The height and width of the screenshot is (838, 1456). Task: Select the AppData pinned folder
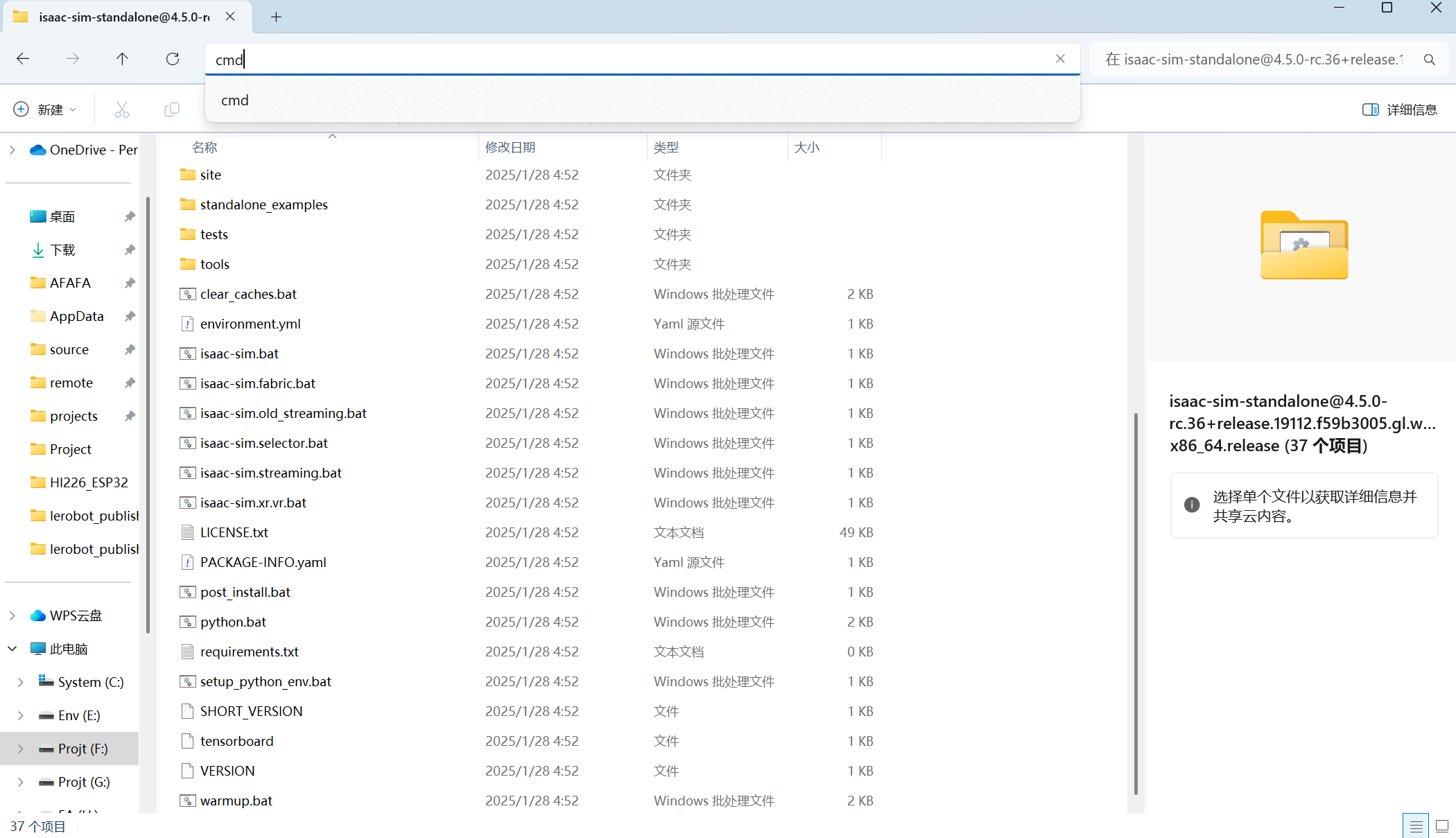pos(76,316)
